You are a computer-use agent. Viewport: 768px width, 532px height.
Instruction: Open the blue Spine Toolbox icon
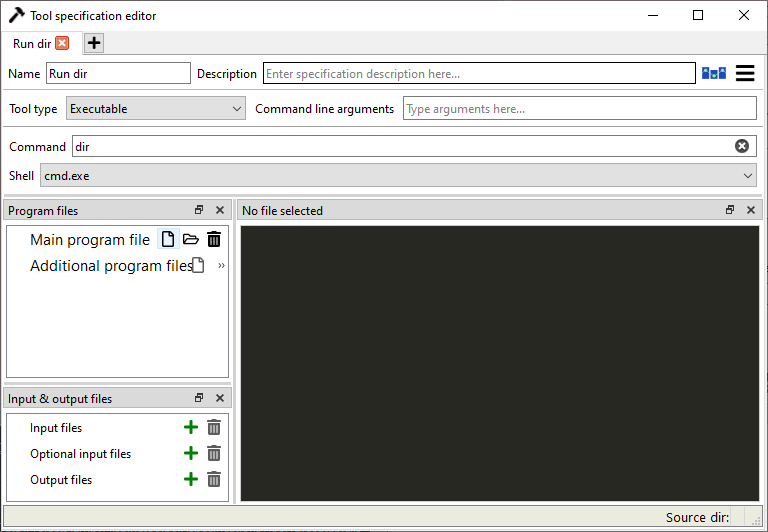714,73
